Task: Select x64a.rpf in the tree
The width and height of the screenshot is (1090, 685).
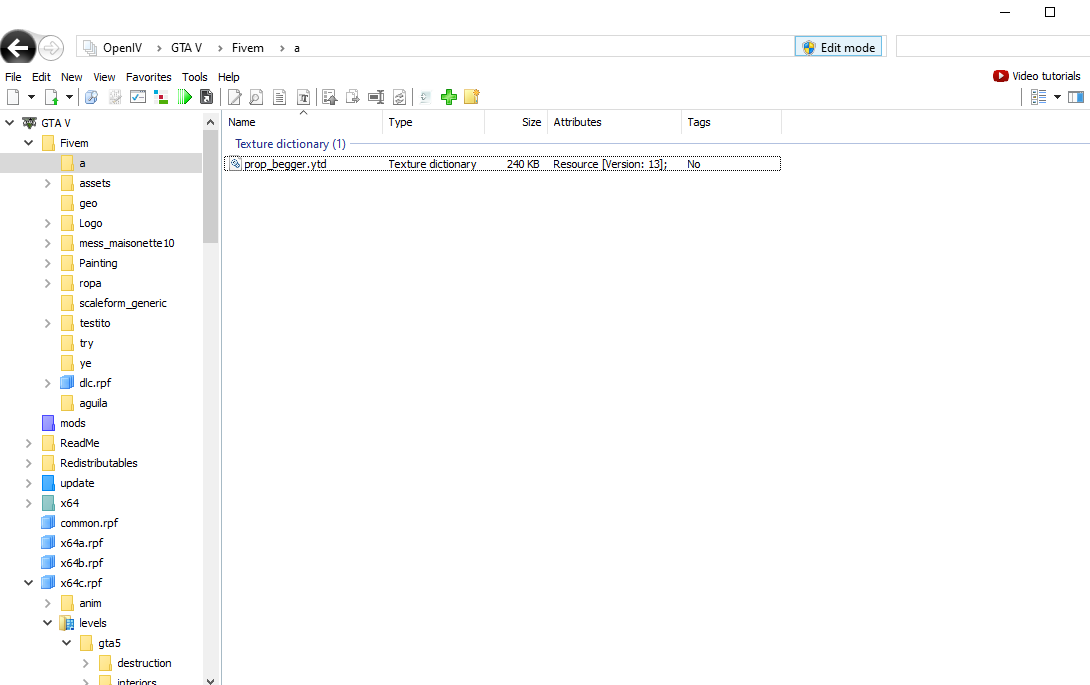Action: 81,543
